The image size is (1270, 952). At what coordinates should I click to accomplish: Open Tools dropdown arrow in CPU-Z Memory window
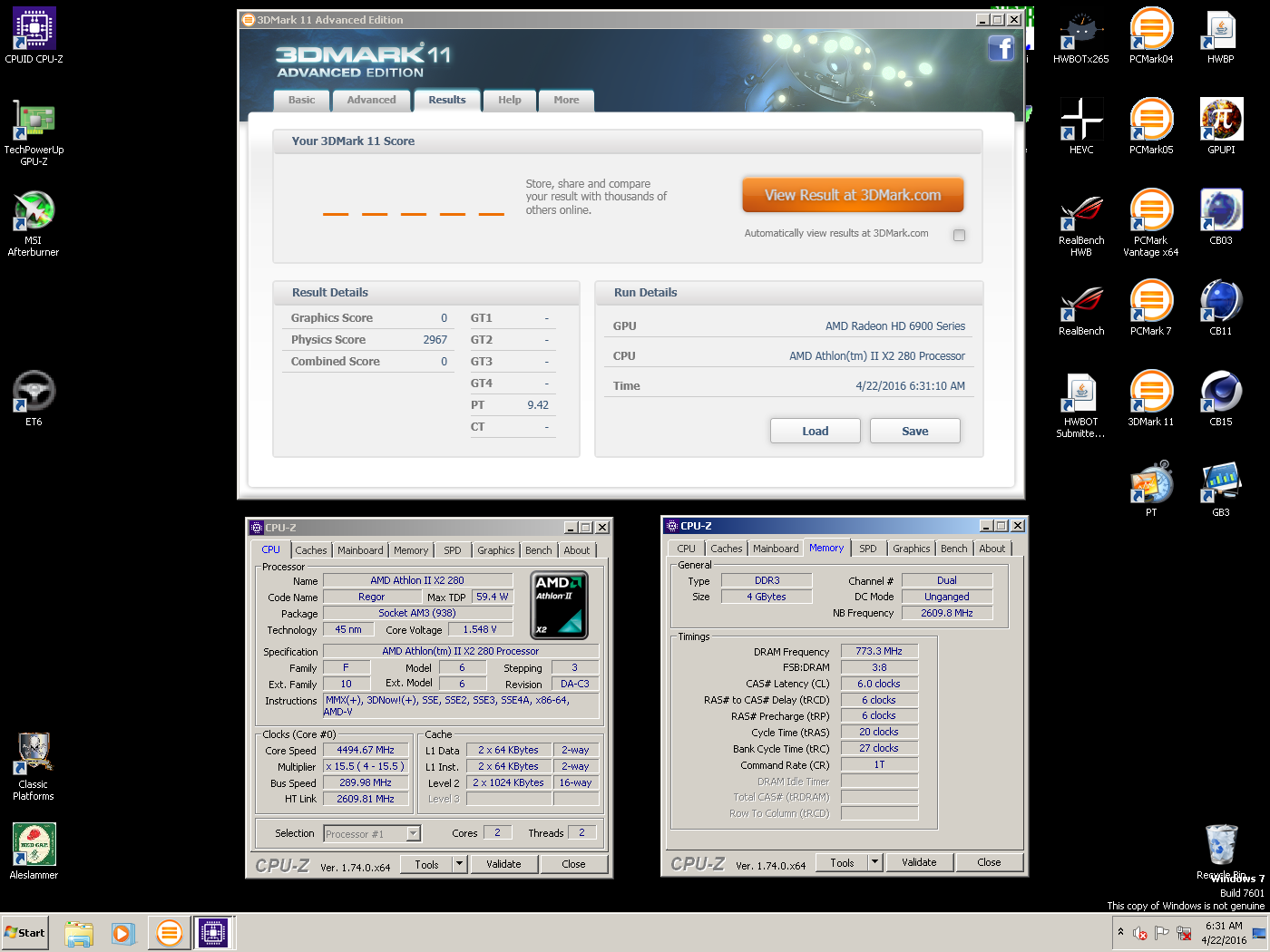[875, 862]
